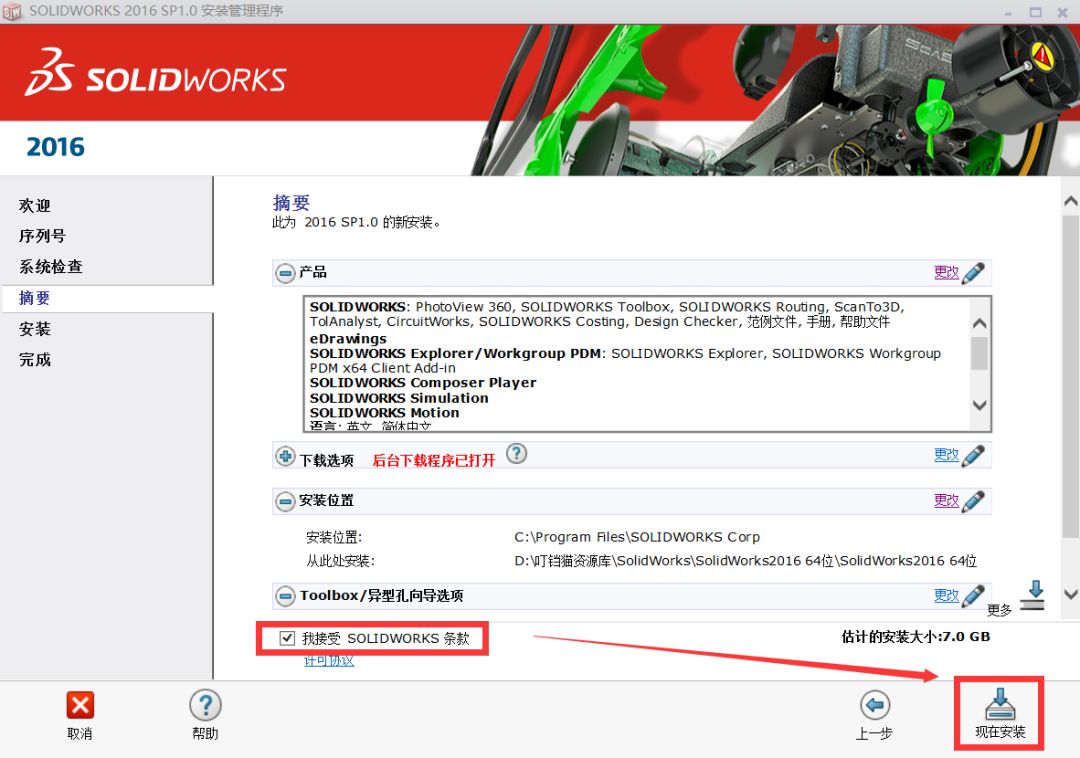Click SOLIDWORKS Simulation in product list
The height and width of the screenshot is (758, 1080).
pos(399,398)
